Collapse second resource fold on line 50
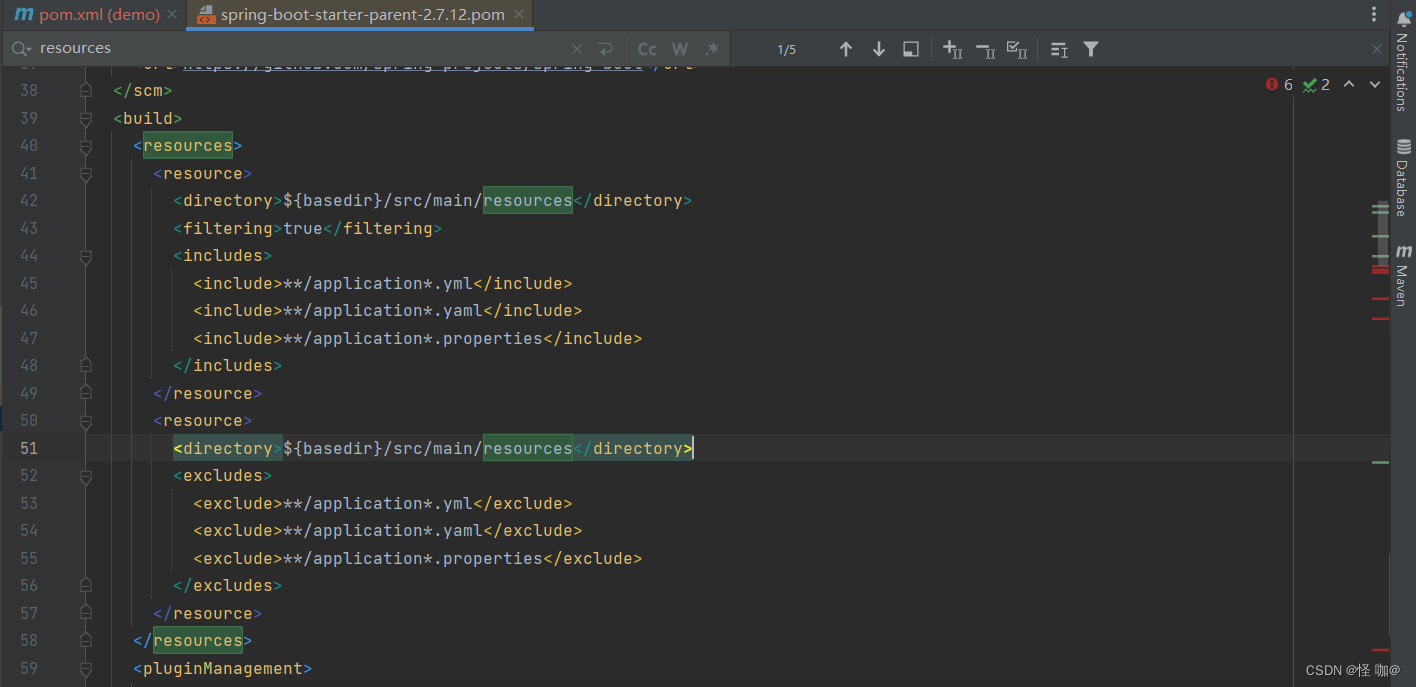Image resolution: width=1416 pixels, height=687 pixels. (86, 421)
